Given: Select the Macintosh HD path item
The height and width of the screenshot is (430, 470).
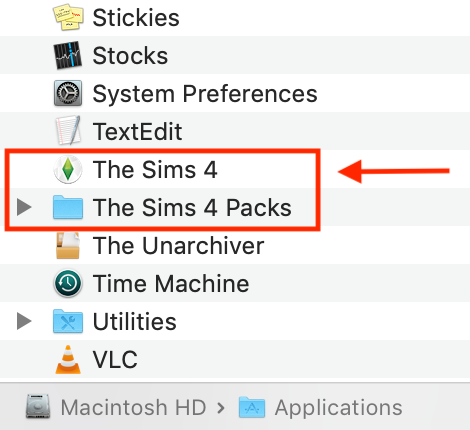Looking at the screenshot, I should 116,407.
